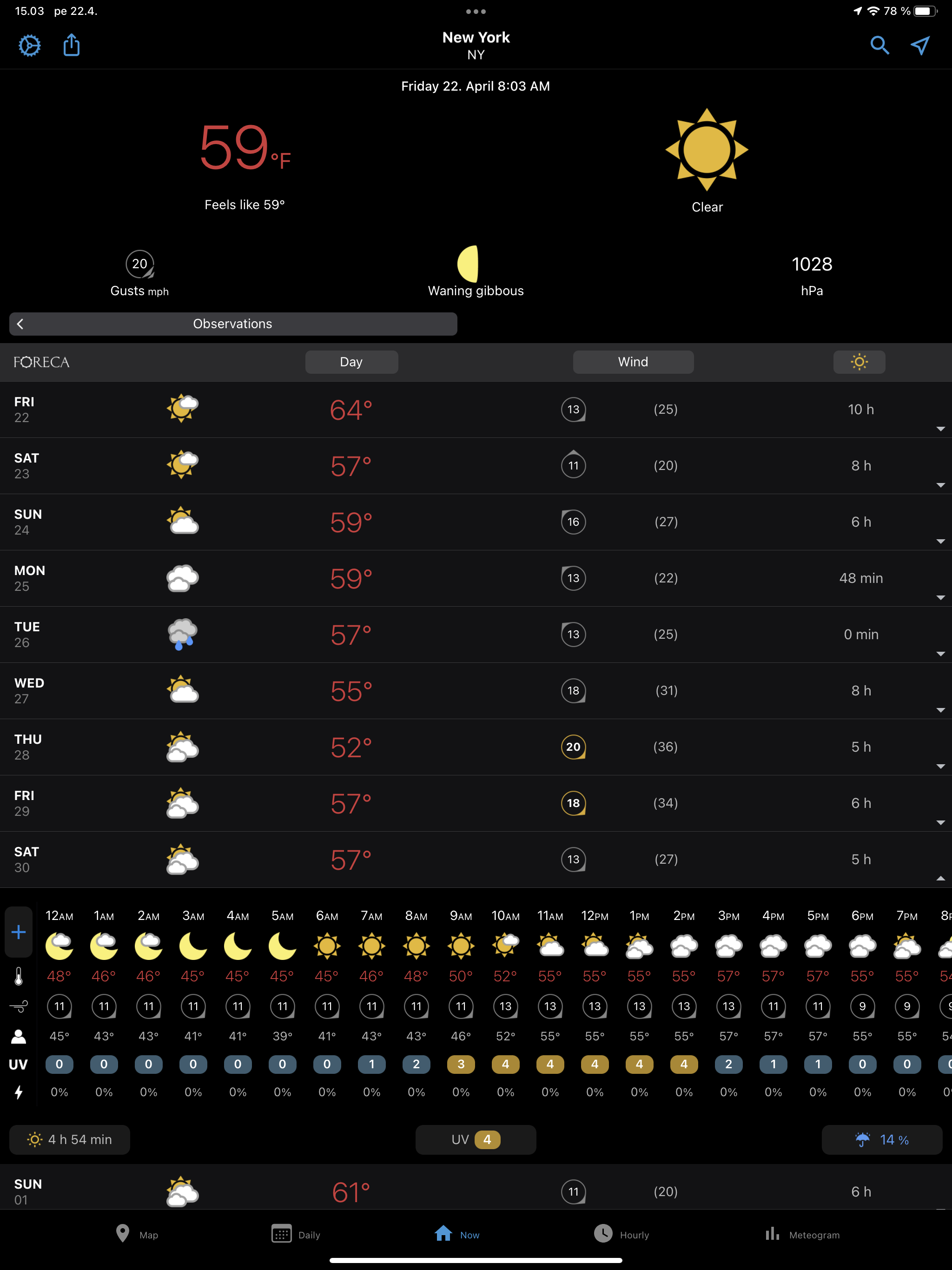The height and width of the screenshot is (1270, 952).
Task: Open settings via the gear icon
Action: point(29,46)
